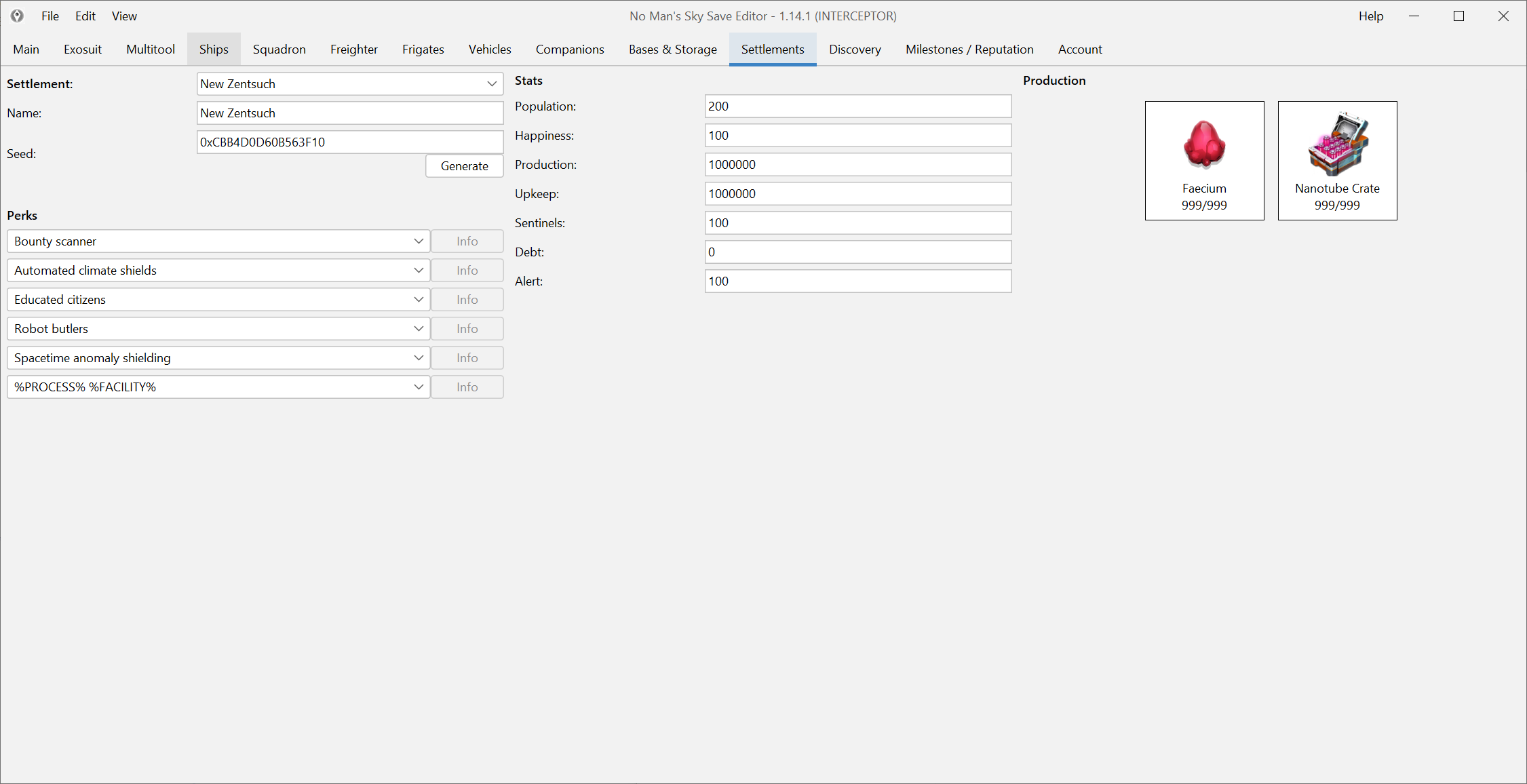
Task: Click the Population input field
Action: pyautogui.click(x=857, y=106)
